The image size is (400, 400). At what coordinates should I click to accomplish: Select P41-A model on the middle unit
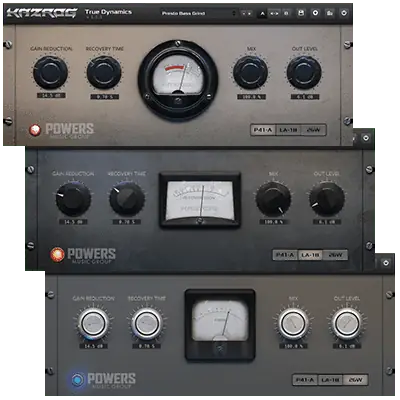[285, 255]
